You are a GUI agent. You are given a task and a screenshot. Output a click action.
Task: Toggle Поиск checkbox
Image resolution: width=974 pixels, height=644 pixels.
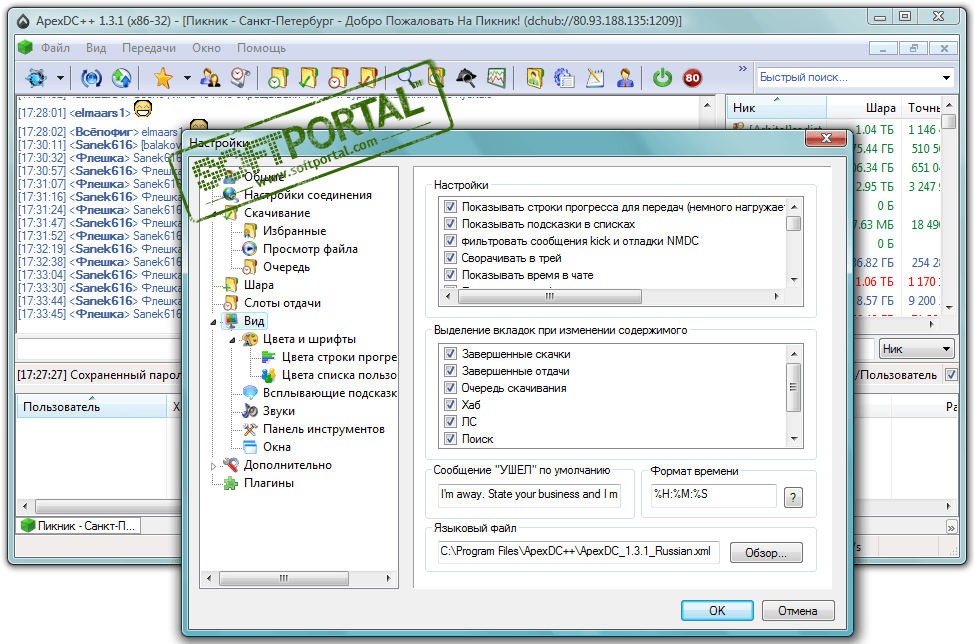pos(450,438)
